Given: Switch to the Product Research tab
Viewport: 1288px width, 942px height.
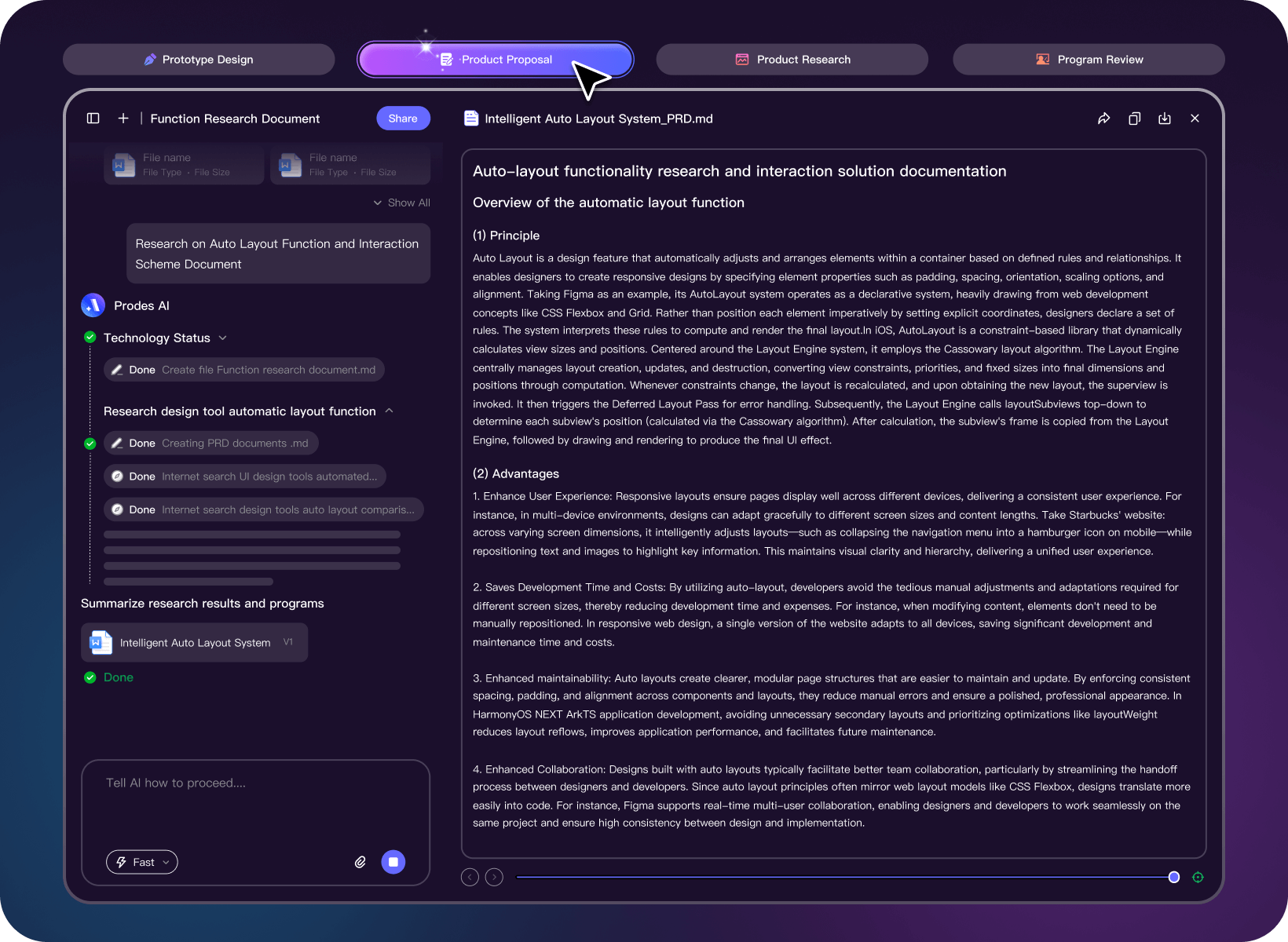Looking at the screenshot, I should click(x=792, y=60).
